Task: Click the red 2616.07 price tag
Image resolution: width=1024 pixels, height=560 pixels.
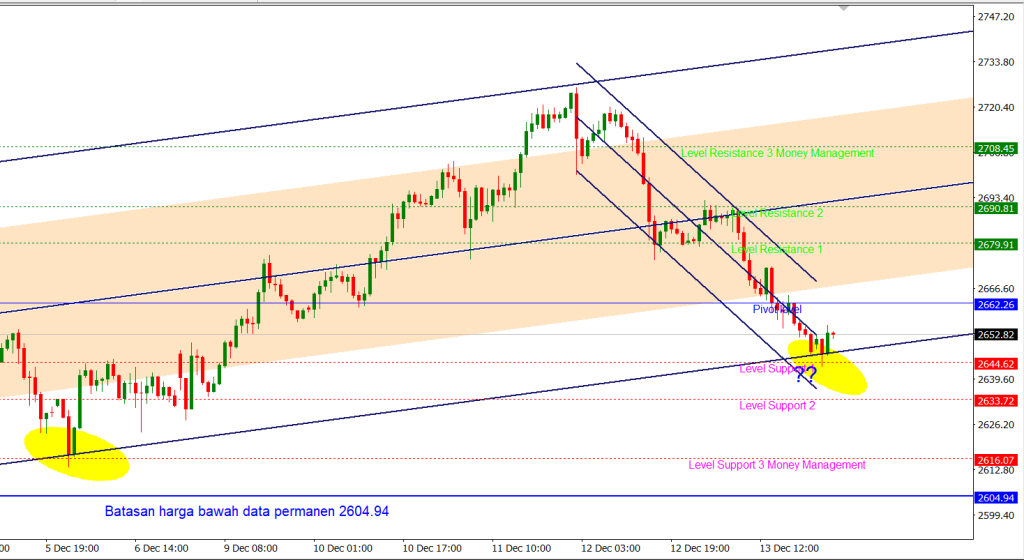Action: pos(996,460)
